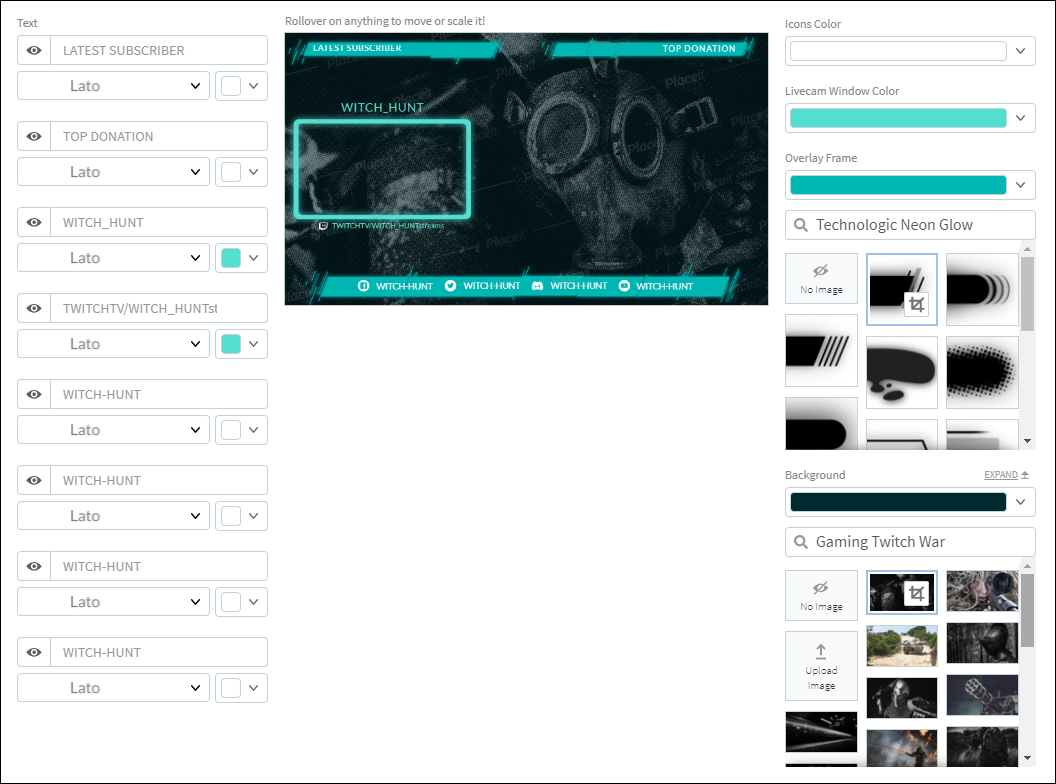
Task: Hide the WITCH_HUNT text with eye icon
Action: pyautogui.click(x=34, y=222)
